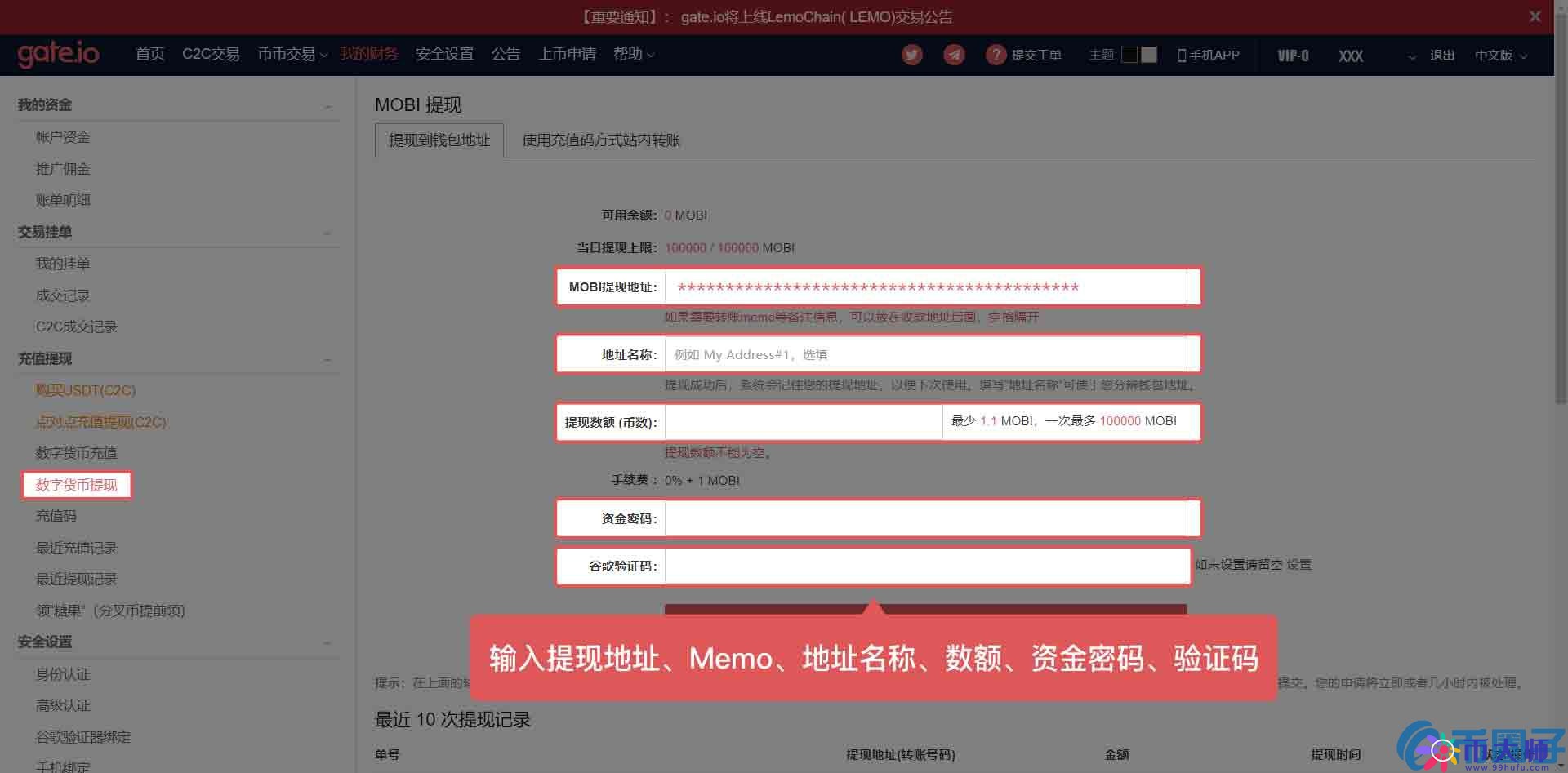Screen dimensions: 1568x773
Task: Open 最近充值记录 in the sidebar
Action: 77,548
